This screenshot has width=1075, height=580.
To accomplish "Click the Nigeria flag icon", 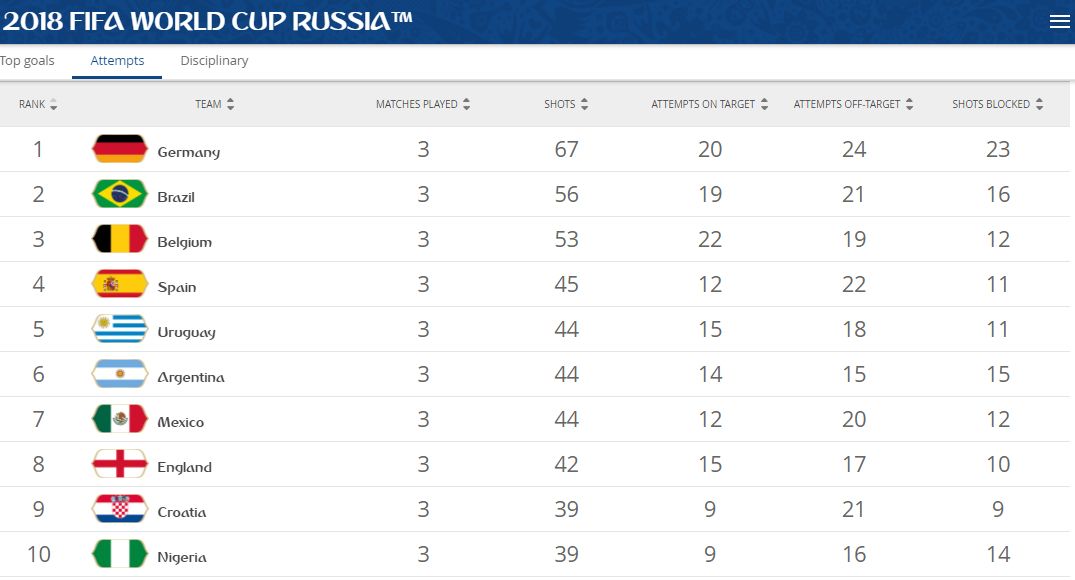I will click(x=118, y=555).
